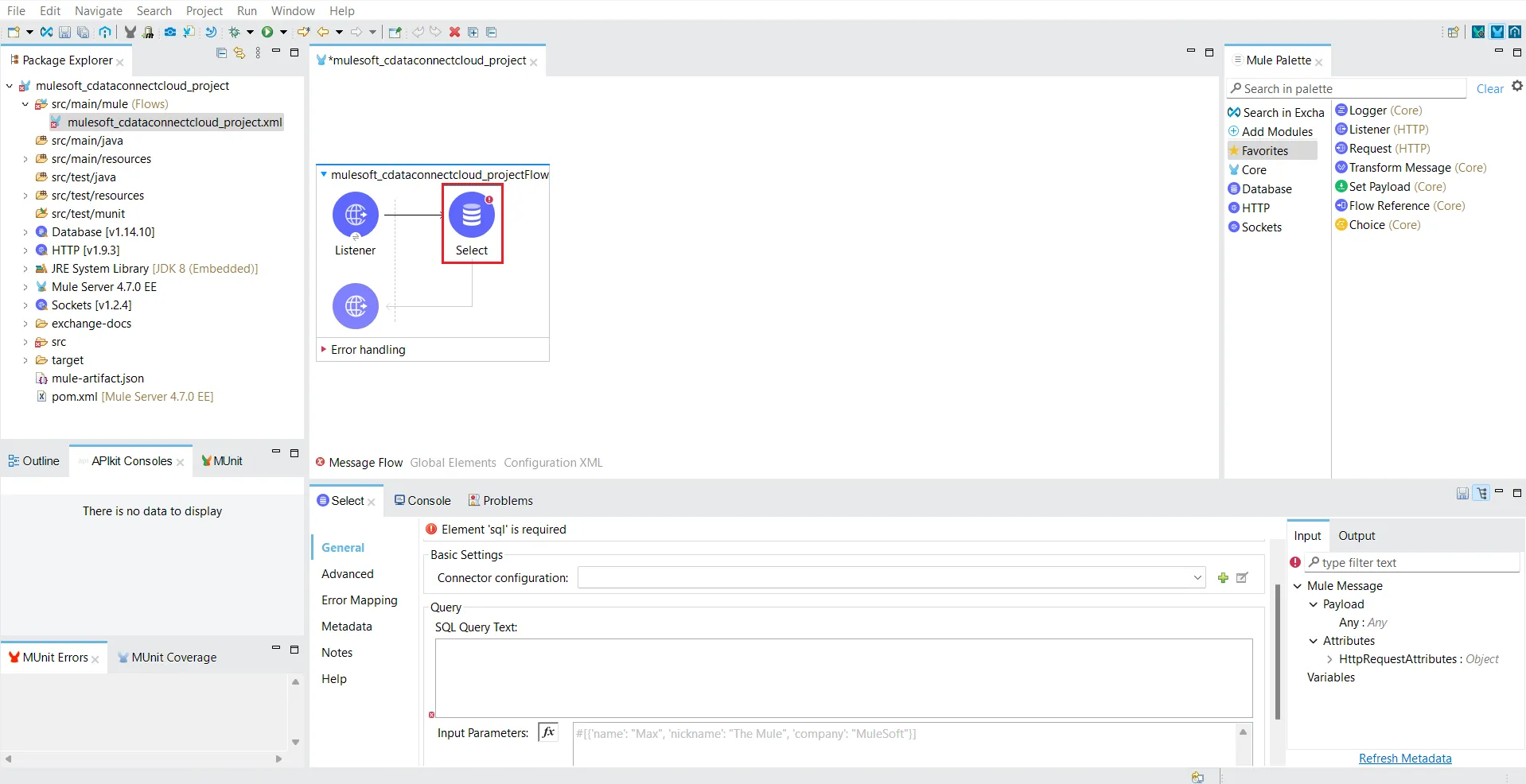Click the properties panel vertical scrollbar
Image resolution: width=1526 pixels, height=784 pixels.
(x=1277, y=652)
